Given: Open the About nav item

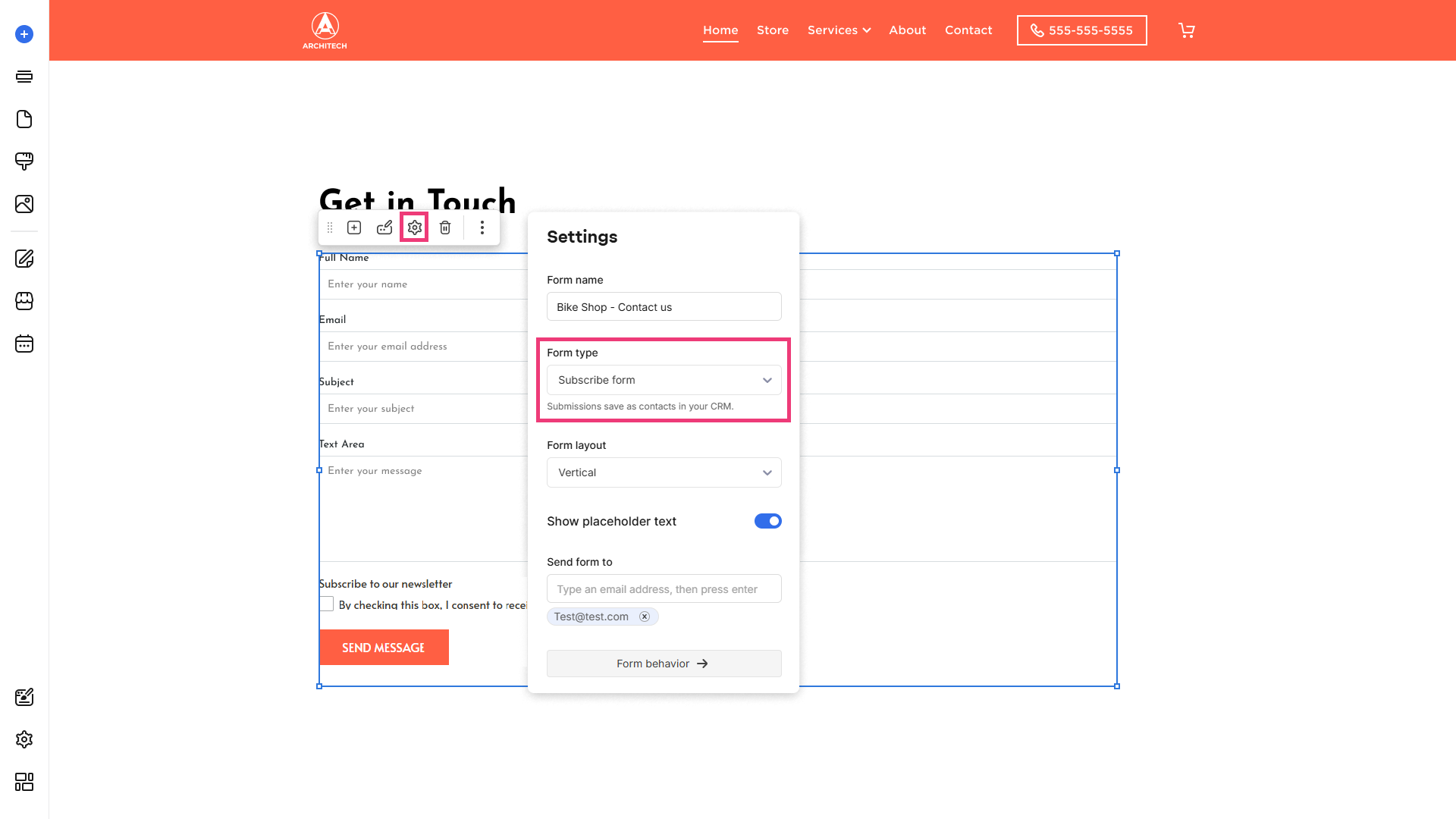Looking at the screenshot, I should 908,30.
